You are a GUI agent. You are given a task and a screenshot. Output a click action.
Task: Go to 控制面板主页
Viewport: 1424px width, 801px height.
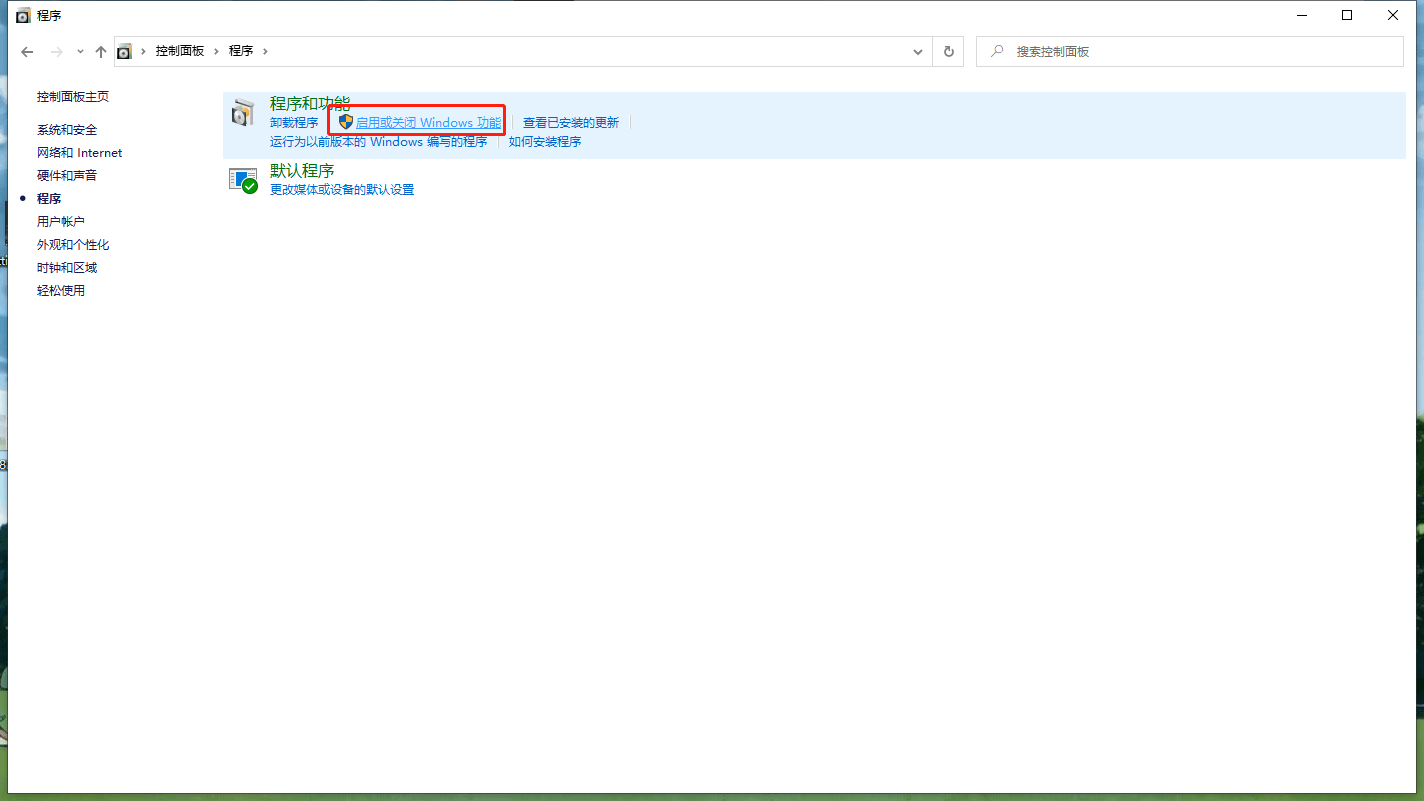point(73,97)
